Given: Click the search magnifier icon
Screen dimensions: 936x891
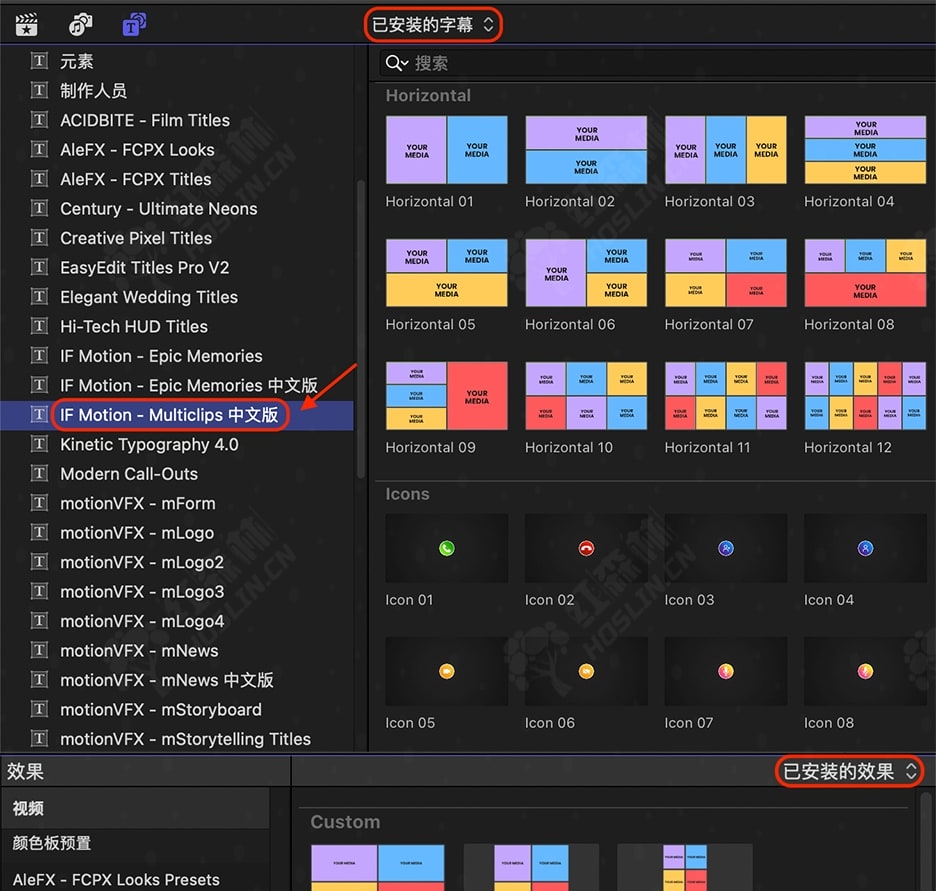Looking at the screenshot, I should pyautogui.click(x=393, y=63).
